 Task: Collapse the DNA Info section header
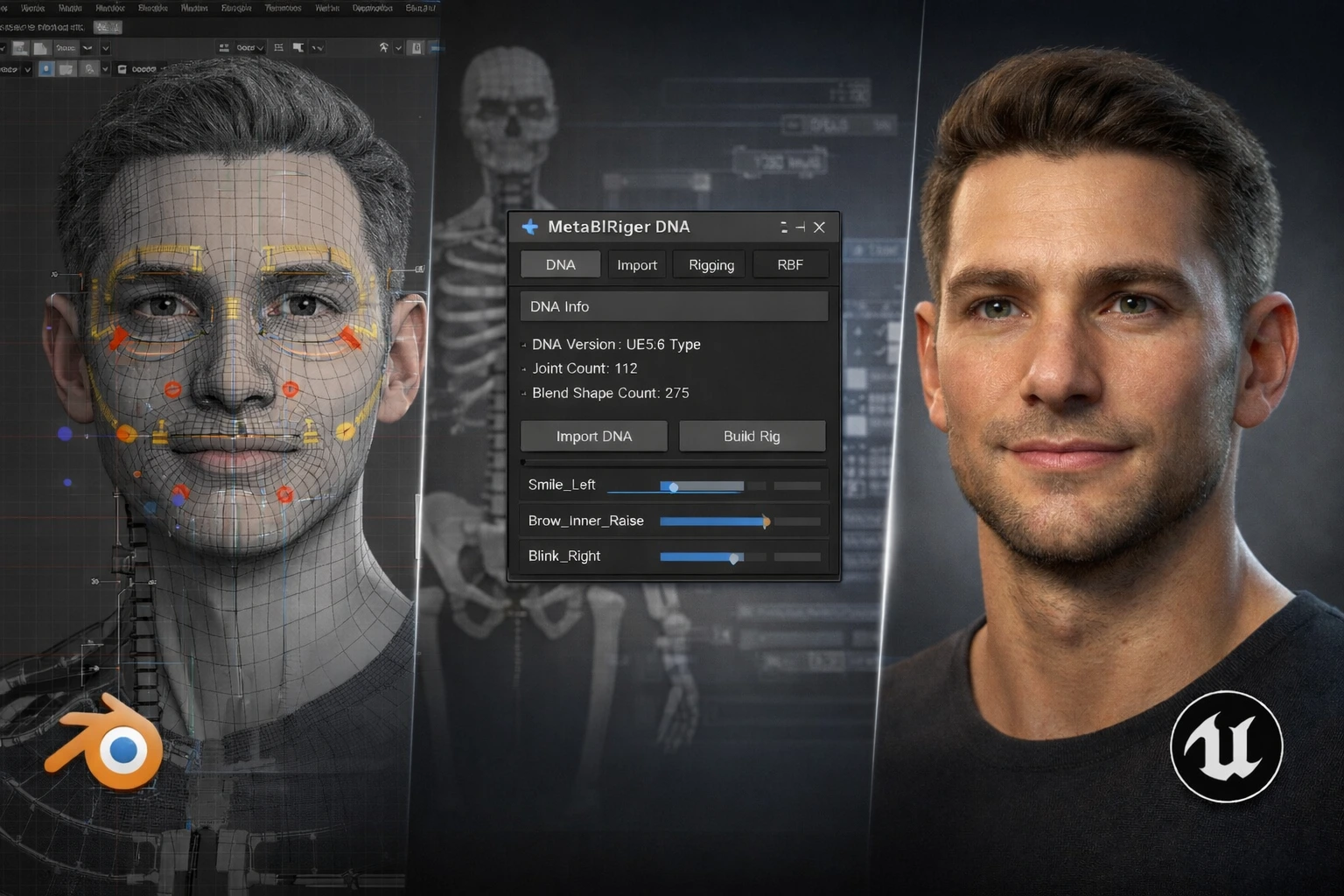coord(674,306)
